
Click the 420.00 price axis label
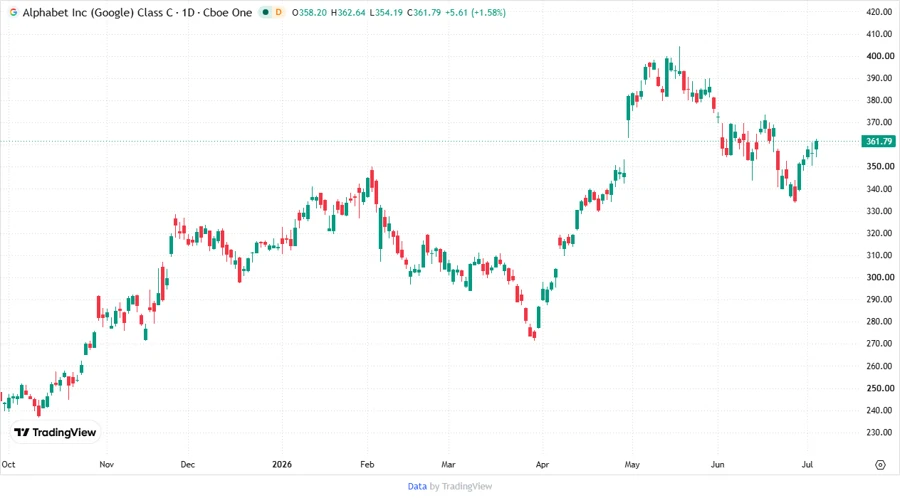click(x=880, y=11)
